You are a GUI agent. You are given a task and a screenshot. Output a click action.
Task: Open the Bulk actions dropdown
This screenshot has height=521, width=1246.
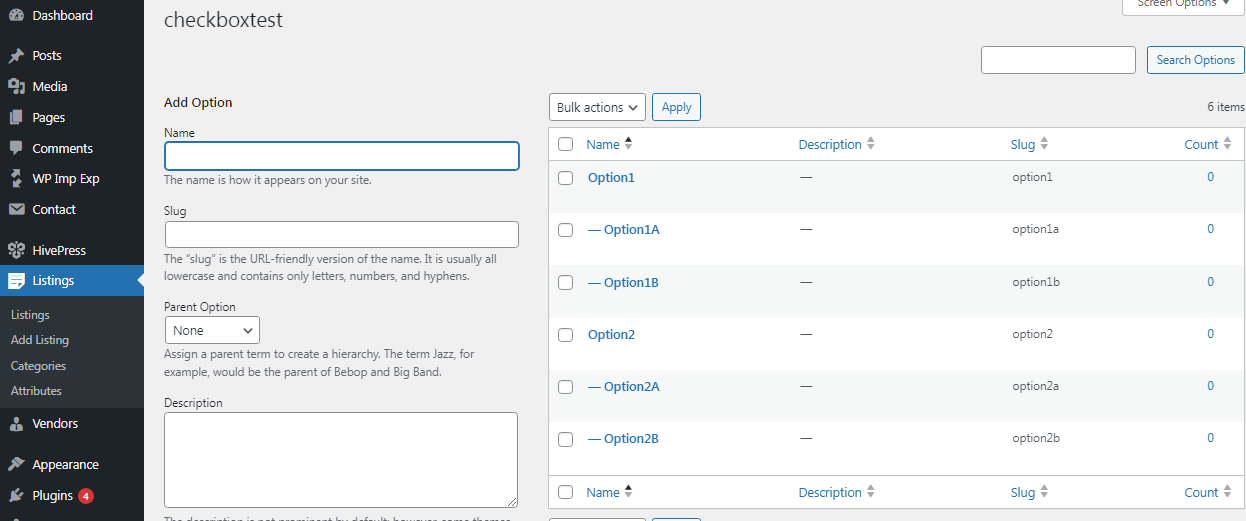597,107
